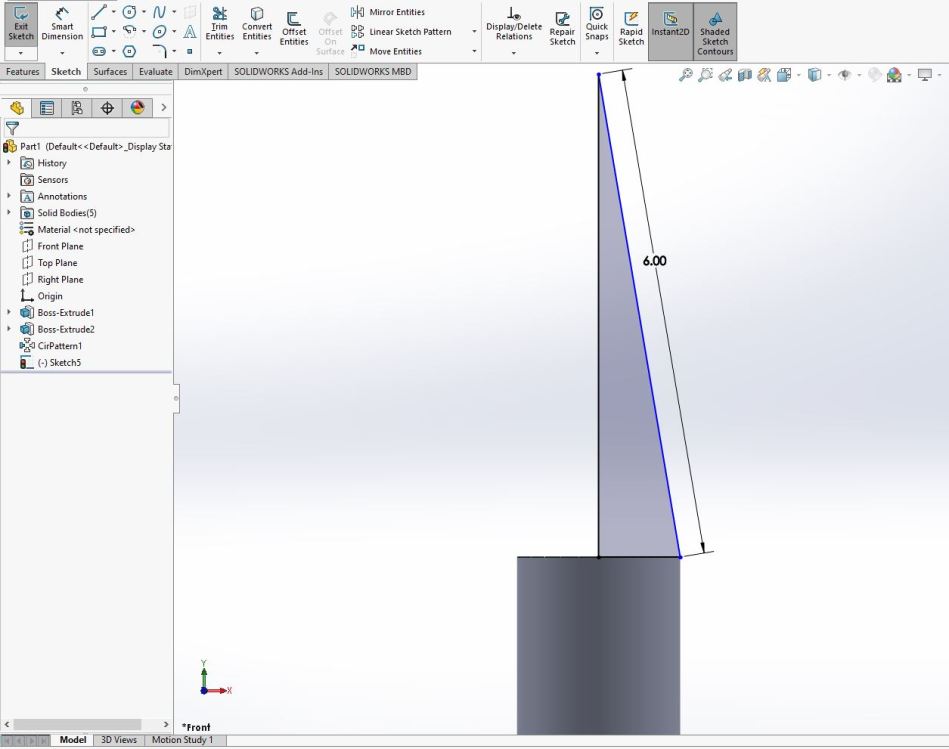Viewport: 949px width, 749px height.
Task: Open the Repair Sketch tool
Action: pos(563,28)
